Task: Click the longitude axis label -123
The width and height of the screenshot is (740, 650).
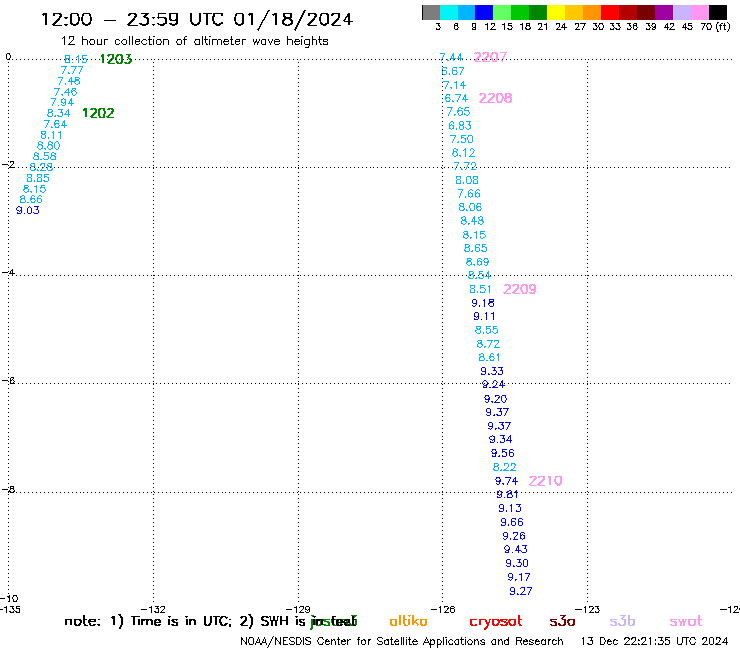Action: coord(588,609)
